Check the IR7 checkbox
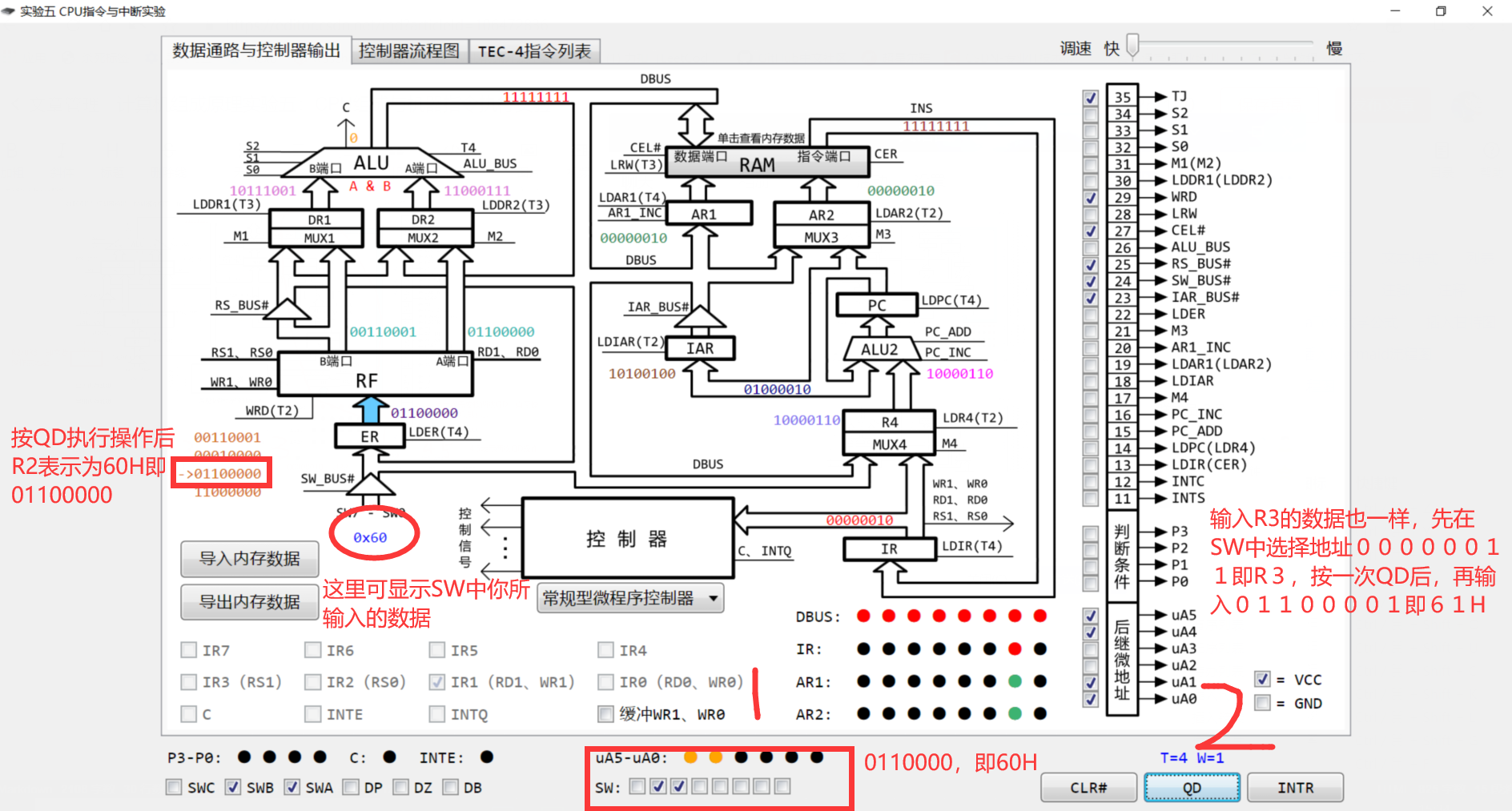 (189, 650)
